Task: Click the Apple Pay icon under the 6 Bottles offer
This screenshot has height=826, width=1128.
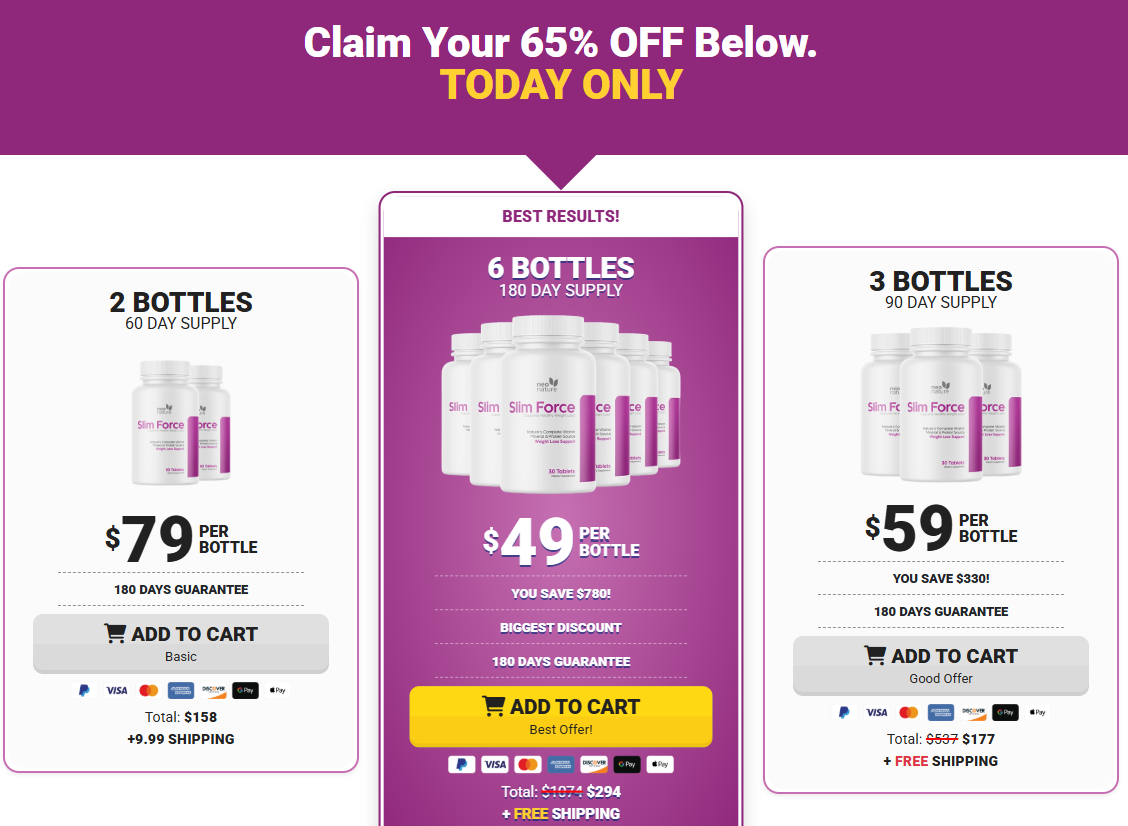Action: coord(659,764)
